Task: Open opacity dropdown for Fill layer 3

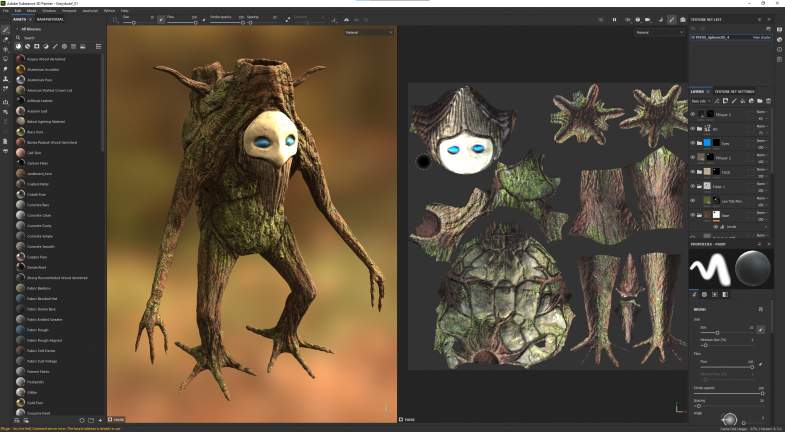Action: [762, 119]
